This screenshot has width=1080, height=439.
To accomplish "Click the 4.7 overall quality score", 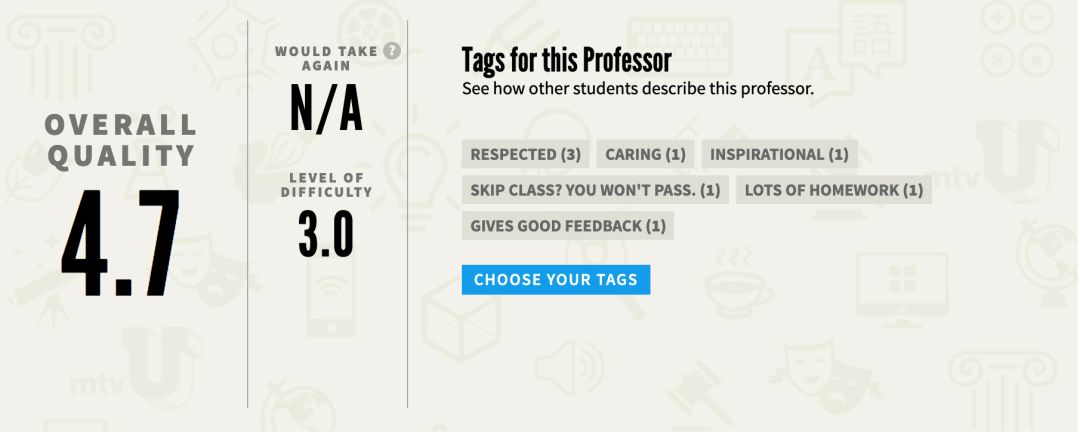I will pyautogui.click(x=121, y=243).
